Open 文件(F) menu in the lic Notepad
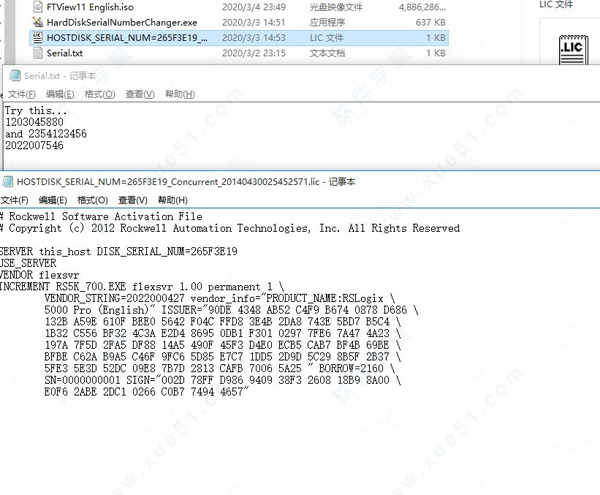This screenshot has height=495, width=600. [15, 200]
